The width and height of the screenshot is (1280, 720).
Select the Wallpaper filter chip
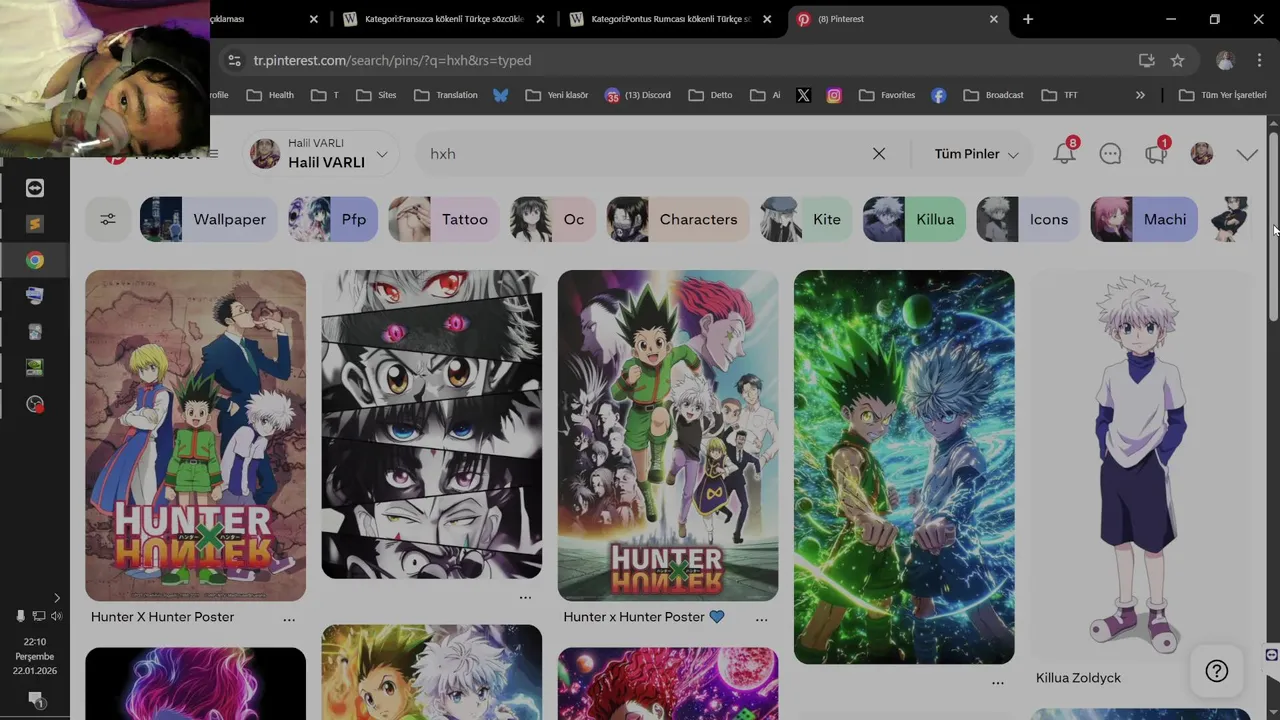pos(209,219)
